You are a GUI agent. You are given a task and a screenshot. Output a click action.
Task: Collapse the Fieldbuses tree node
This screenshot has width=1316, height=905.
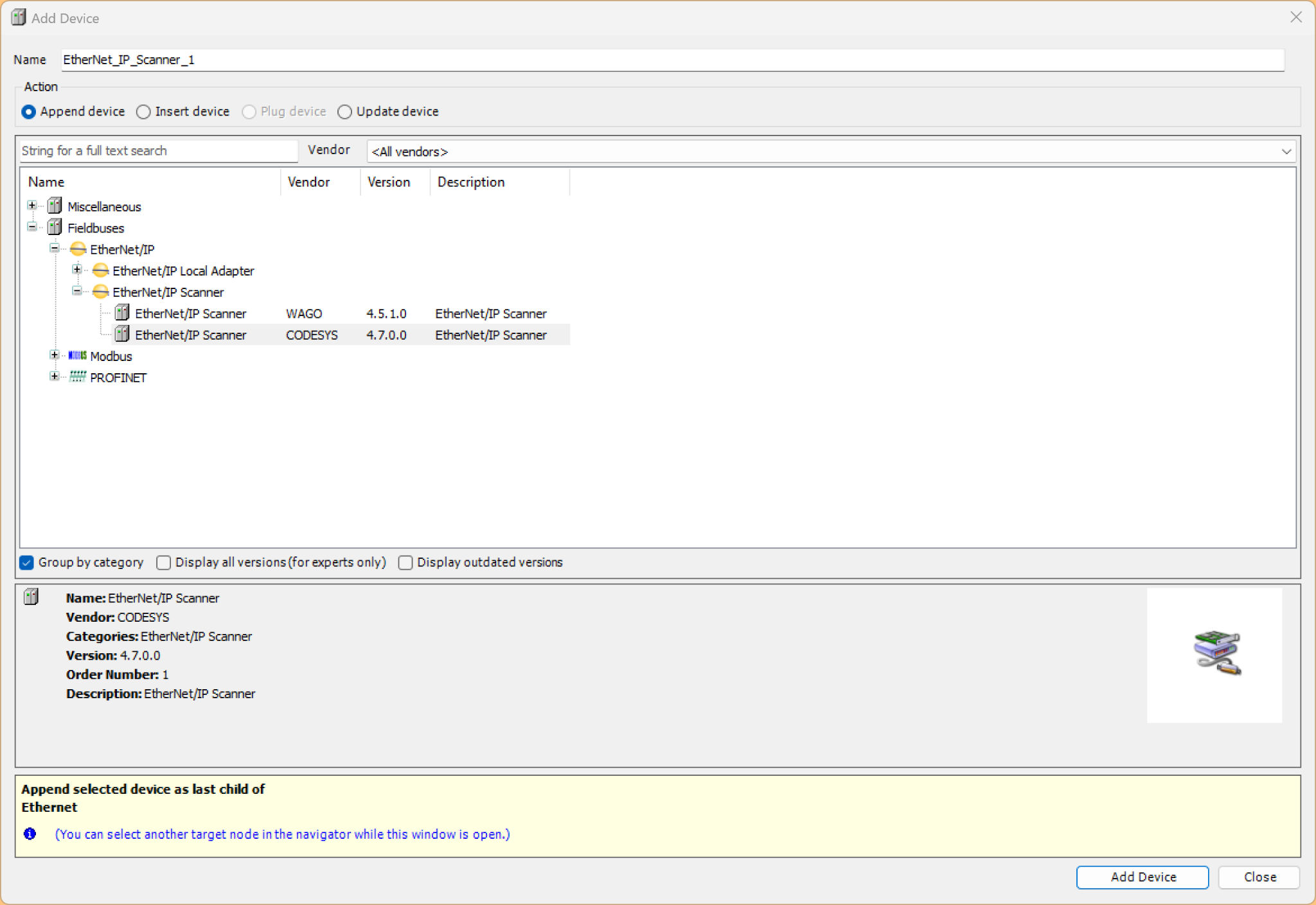click(32, 227)
